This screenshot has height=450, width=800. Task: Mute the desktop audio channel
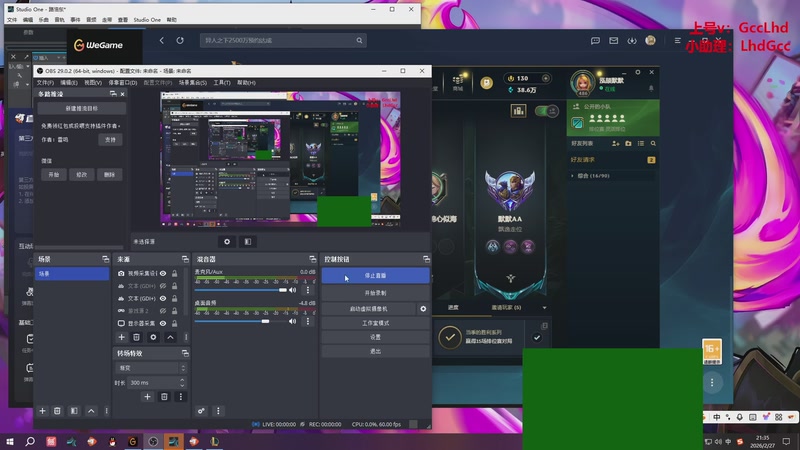[292, 321]
